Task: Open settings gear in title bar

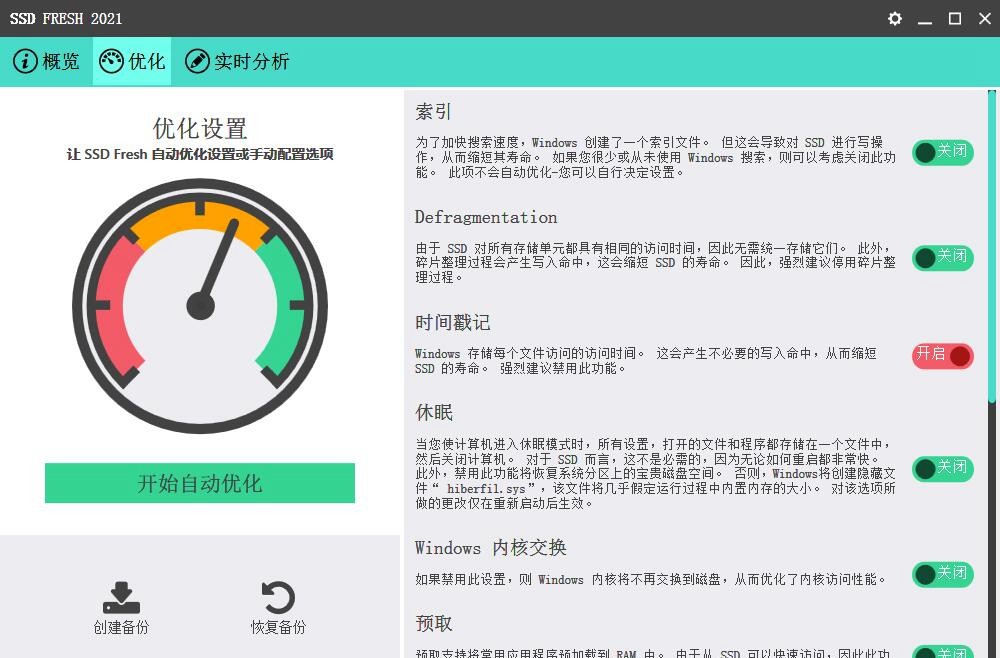Action: pos(895,18)
